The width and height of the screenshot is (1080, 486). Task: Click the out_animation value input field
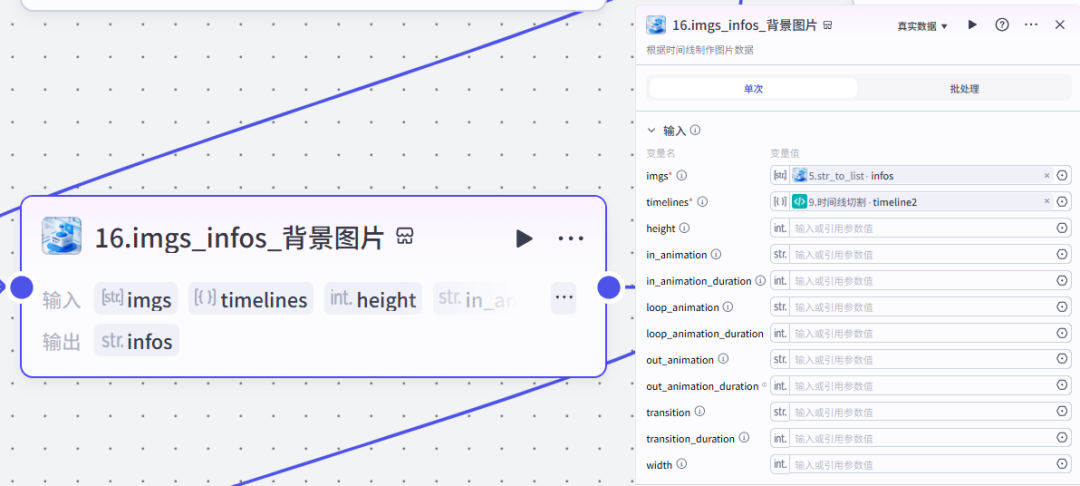pyautogui.click(x=922, y=359)
